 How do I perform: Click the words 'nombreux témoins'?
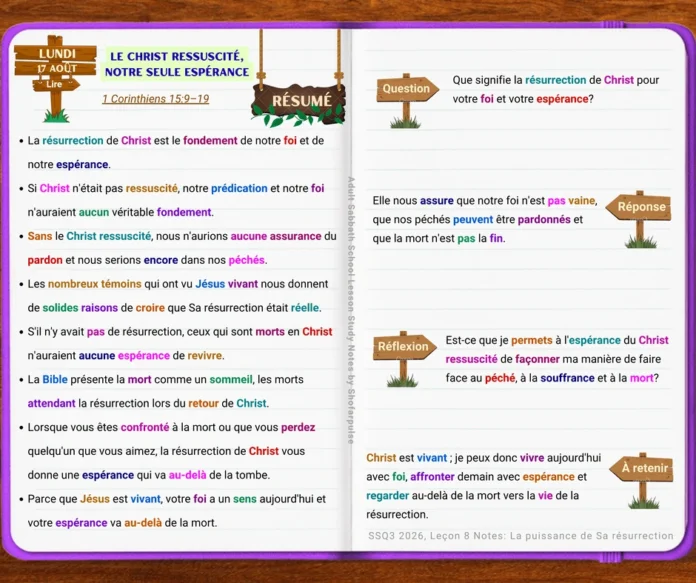point(95,284)
